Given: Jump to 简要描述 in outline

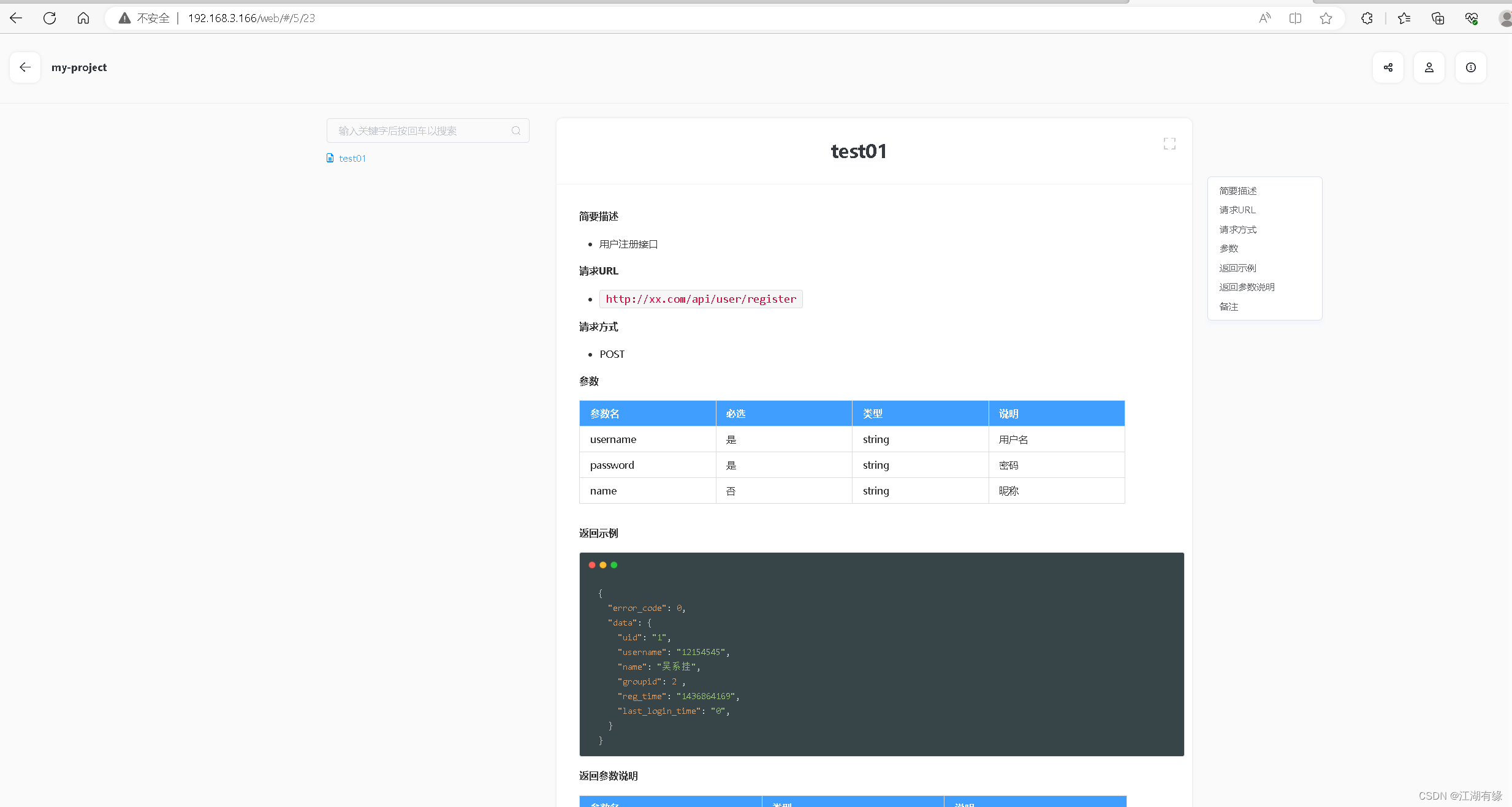Looking at the screenshot, I should click(1238, 191).
